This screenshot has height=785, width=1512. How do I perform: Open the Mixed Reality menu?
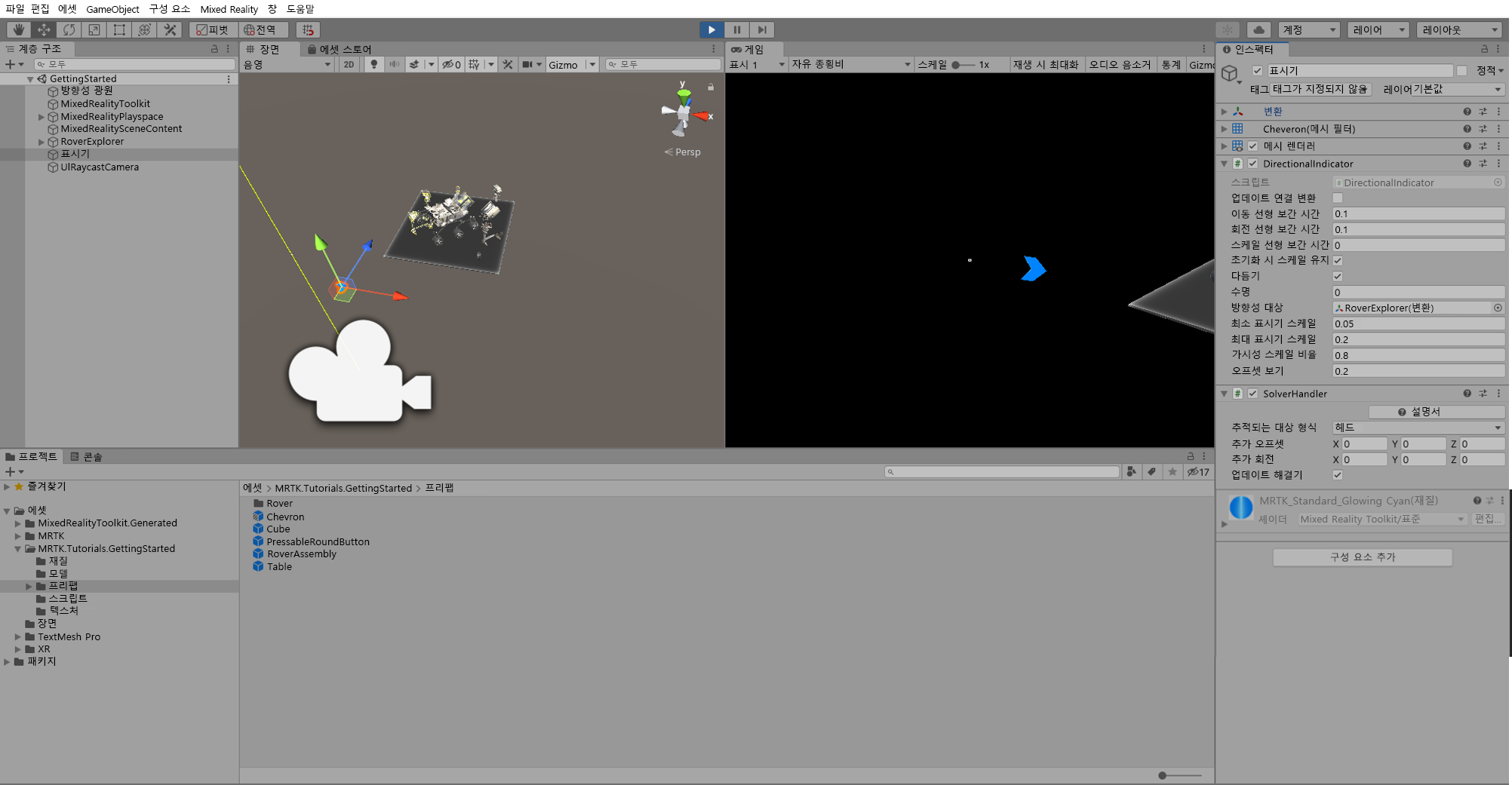(229, 9)
